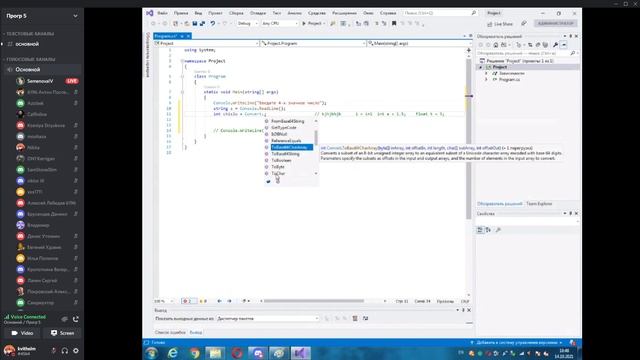The height and width of the screenshot is (360, 640).
Task: Clear output window icon
Action: [x=355, y=318]
